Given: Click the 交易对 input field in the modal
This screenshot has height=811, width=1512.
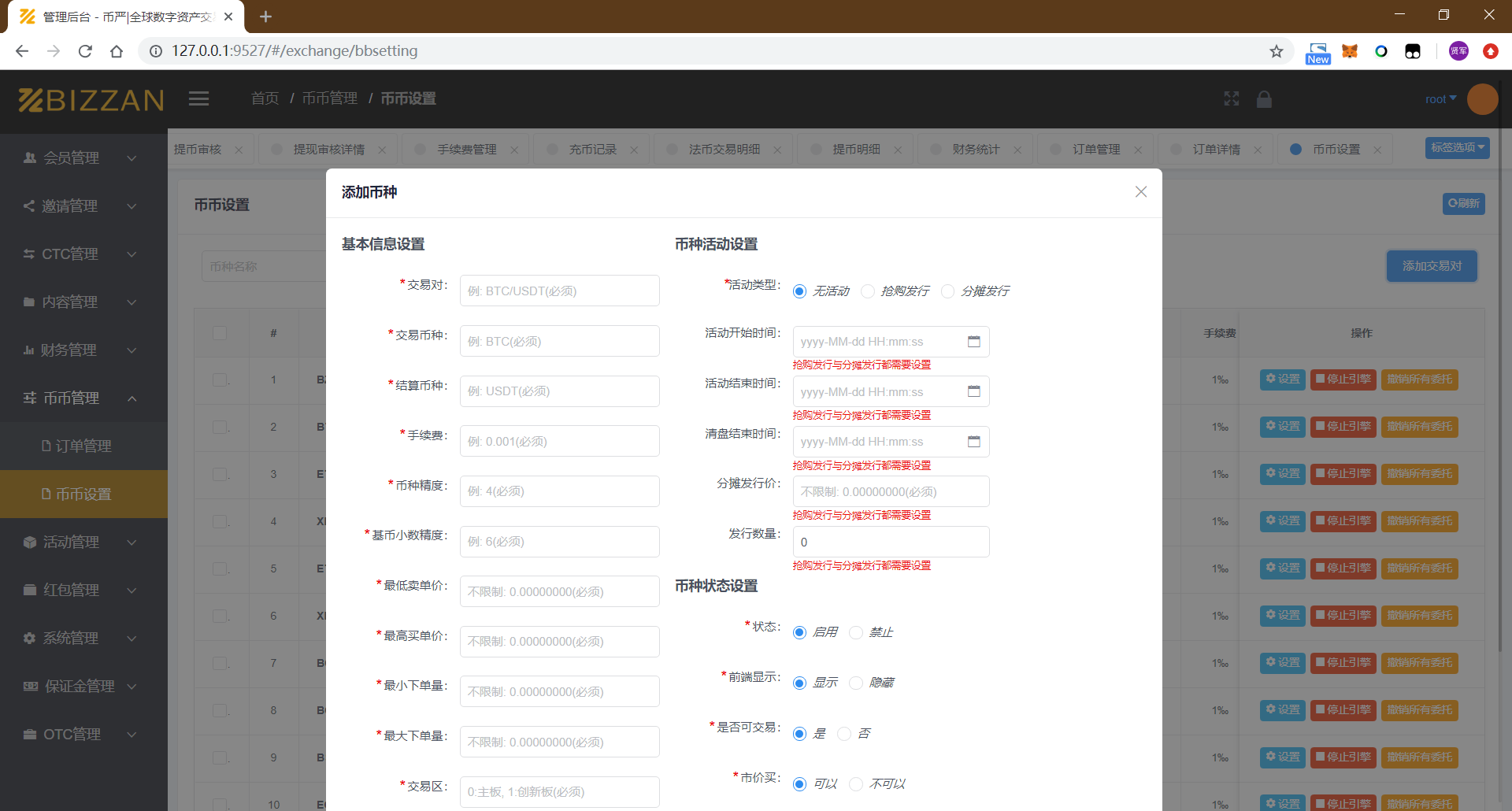Looking at the screenshot, I should click(x=559, y=291).
